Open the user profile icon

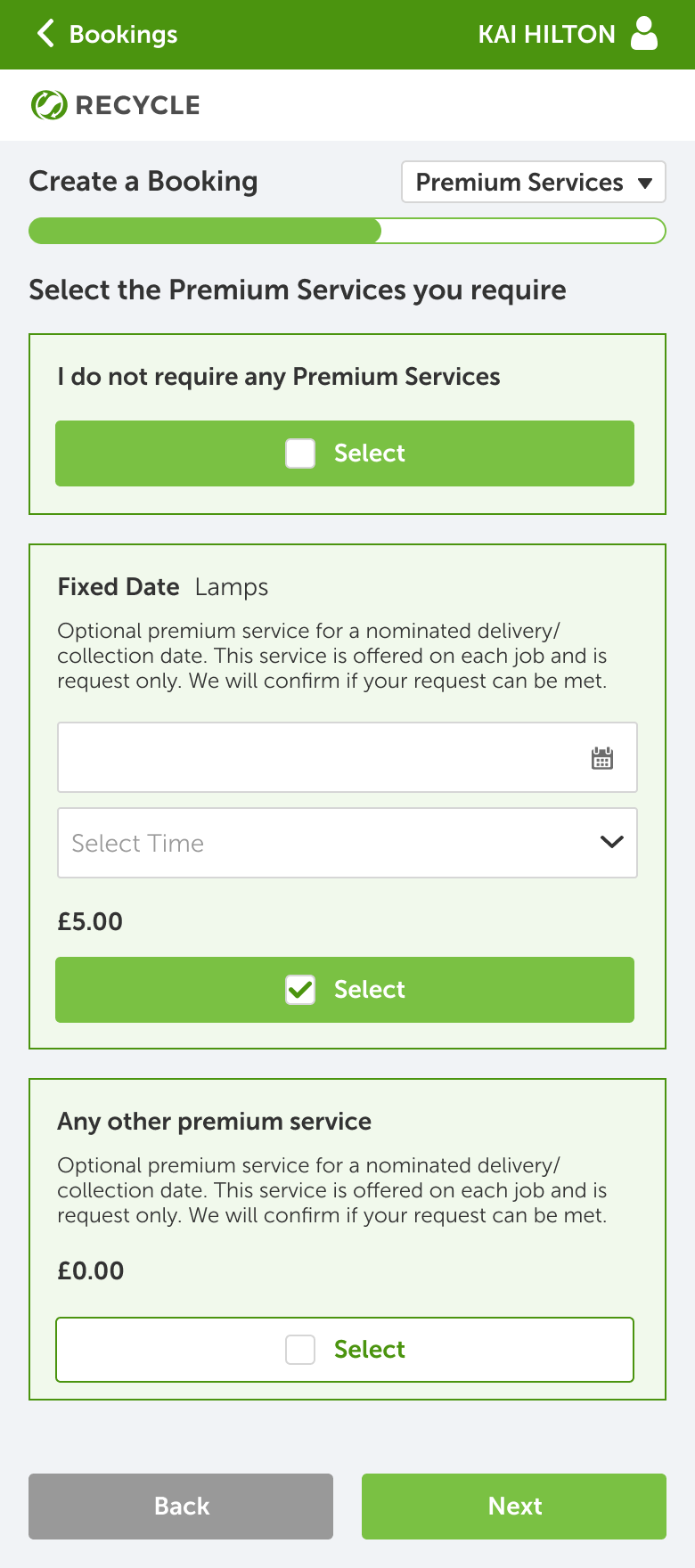coord(644,34)
